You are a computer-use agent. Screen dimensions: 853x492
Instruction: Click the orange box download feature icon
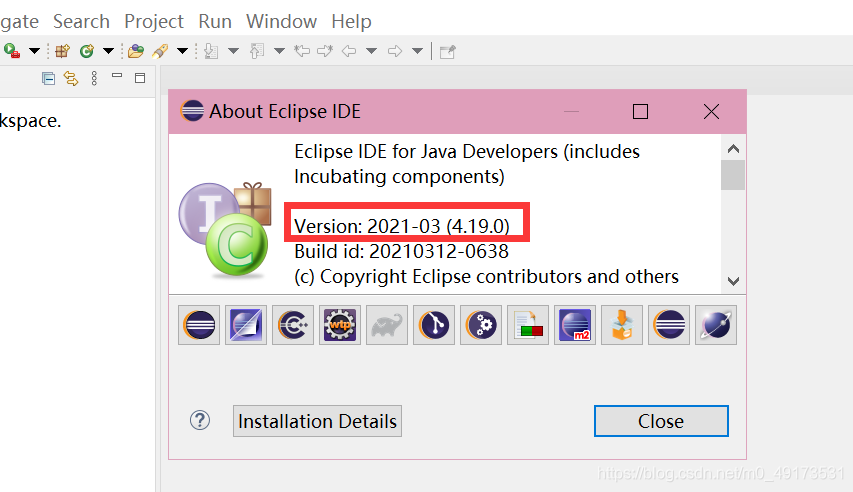coord(622,325)
